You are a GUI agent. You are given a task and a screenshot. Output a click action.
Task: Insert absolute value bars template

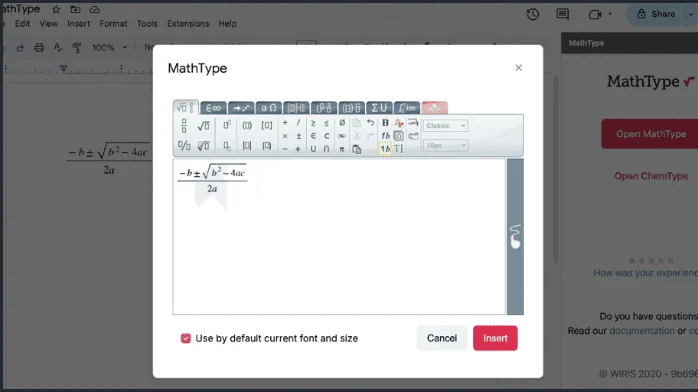point(247,145)
